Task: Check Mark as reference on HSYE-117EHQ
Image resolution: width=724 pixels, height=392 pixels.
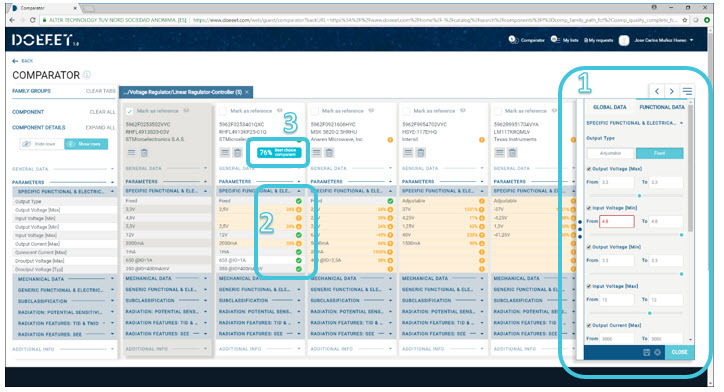Action: tap(406, 111)
